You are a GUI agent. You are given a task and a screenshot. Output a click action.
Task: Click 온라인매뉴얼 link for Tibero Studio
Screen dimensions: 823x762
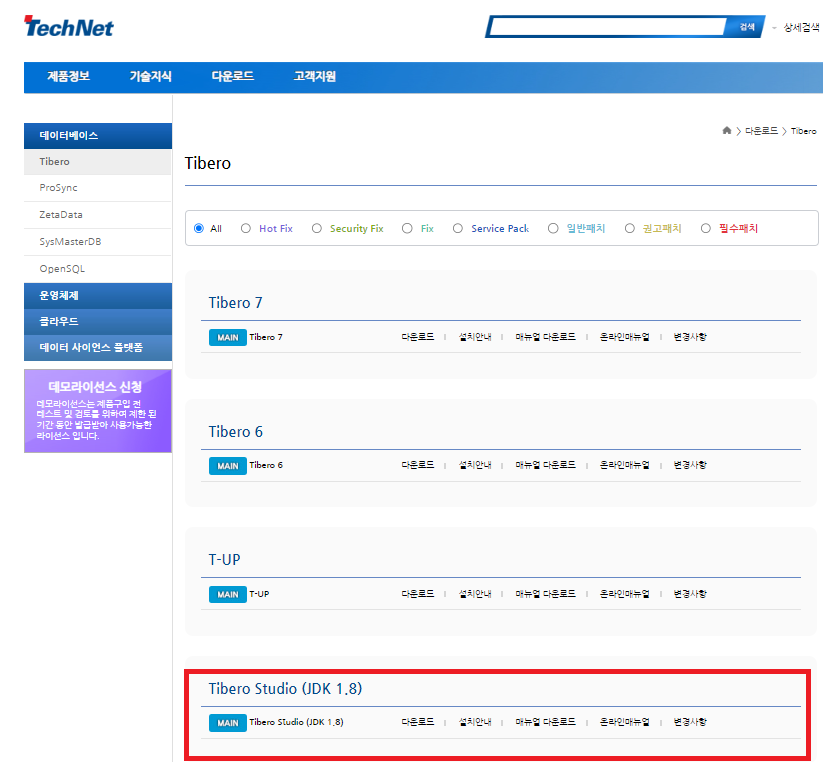click(x=625, y=722)
